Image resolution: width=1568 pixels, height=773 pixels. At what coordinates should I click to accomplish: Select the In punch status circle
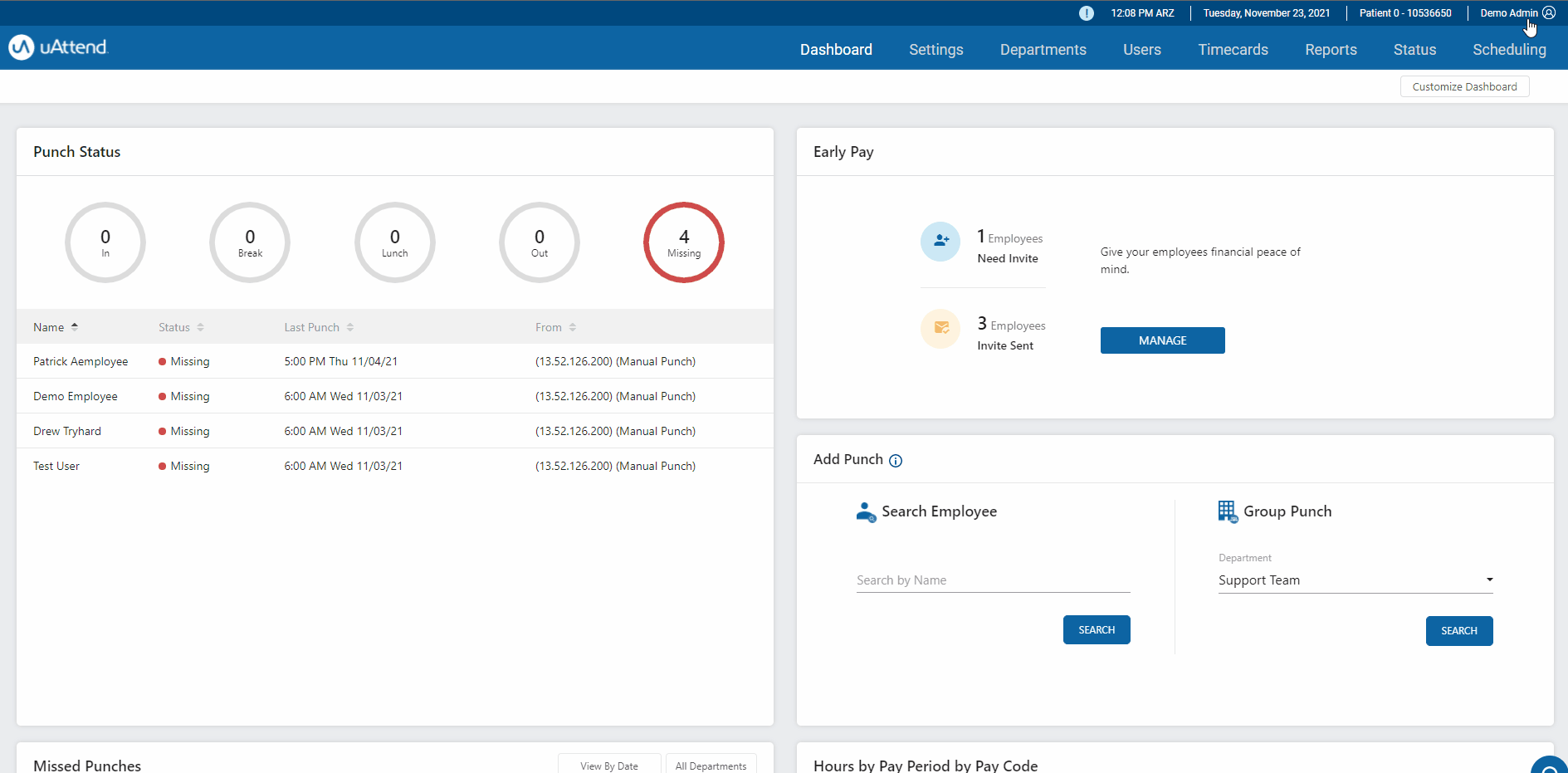point(105,242)
